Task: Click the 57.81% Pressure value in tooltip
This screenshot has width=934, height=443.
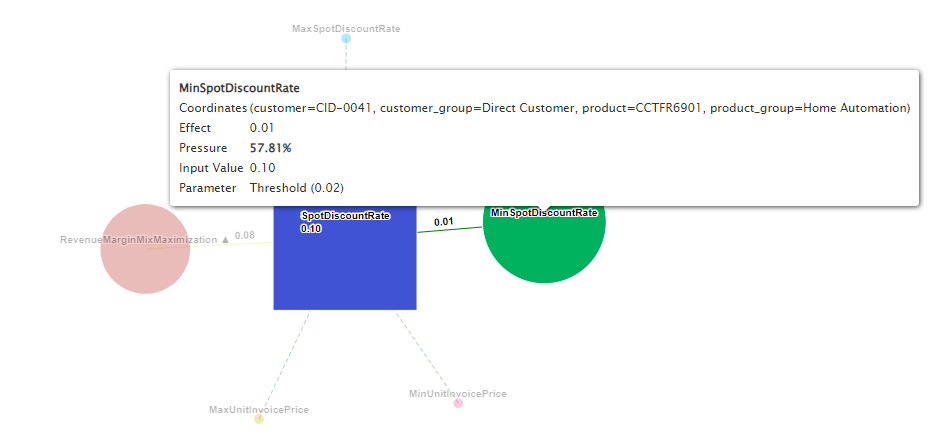Action: coord(270,148)
